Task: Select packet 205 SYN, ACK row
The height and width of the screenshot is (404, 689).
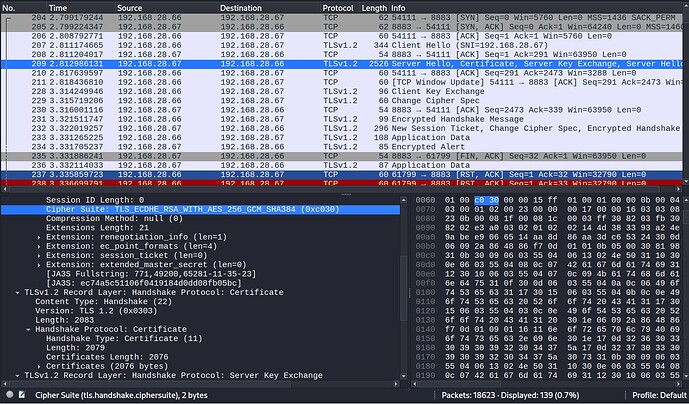Action: (x=342, y=27)
